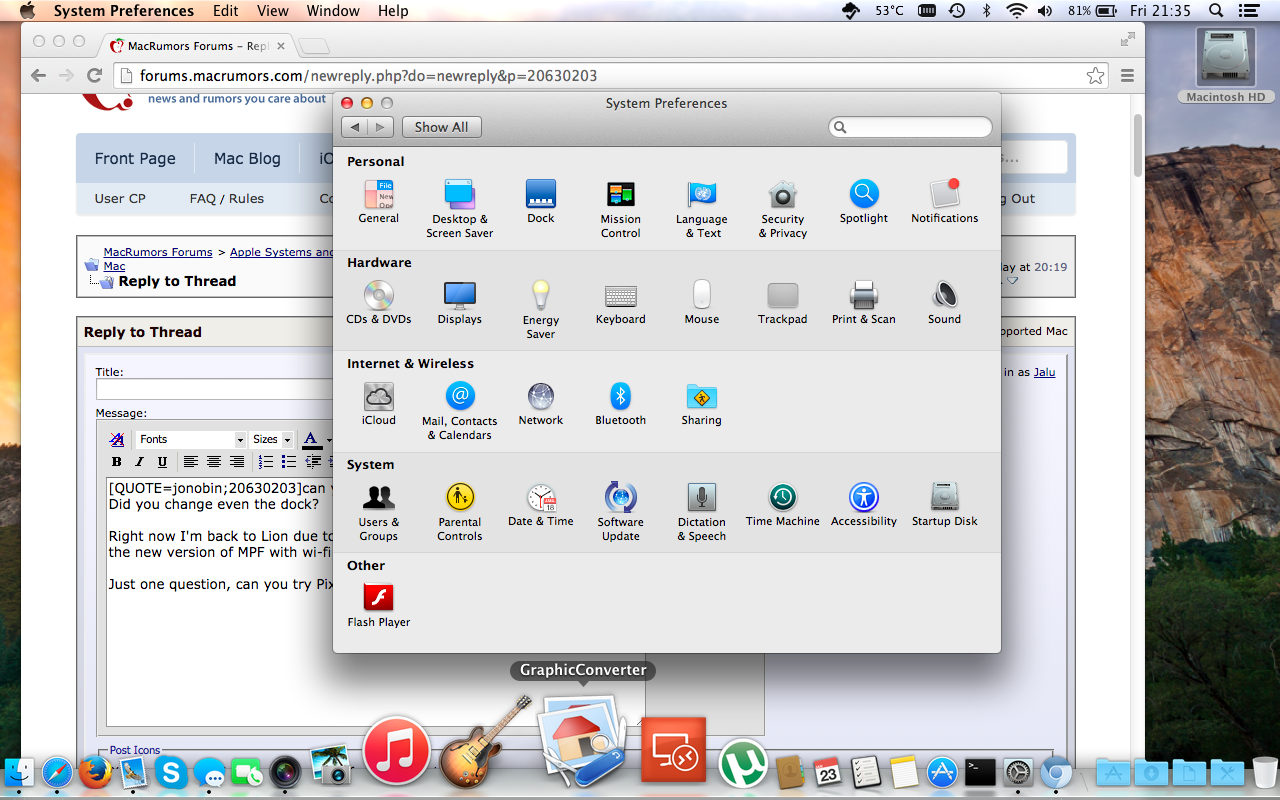Open the General preferences pane
The image size is (1280, 800).
click(x=378, y=202)
